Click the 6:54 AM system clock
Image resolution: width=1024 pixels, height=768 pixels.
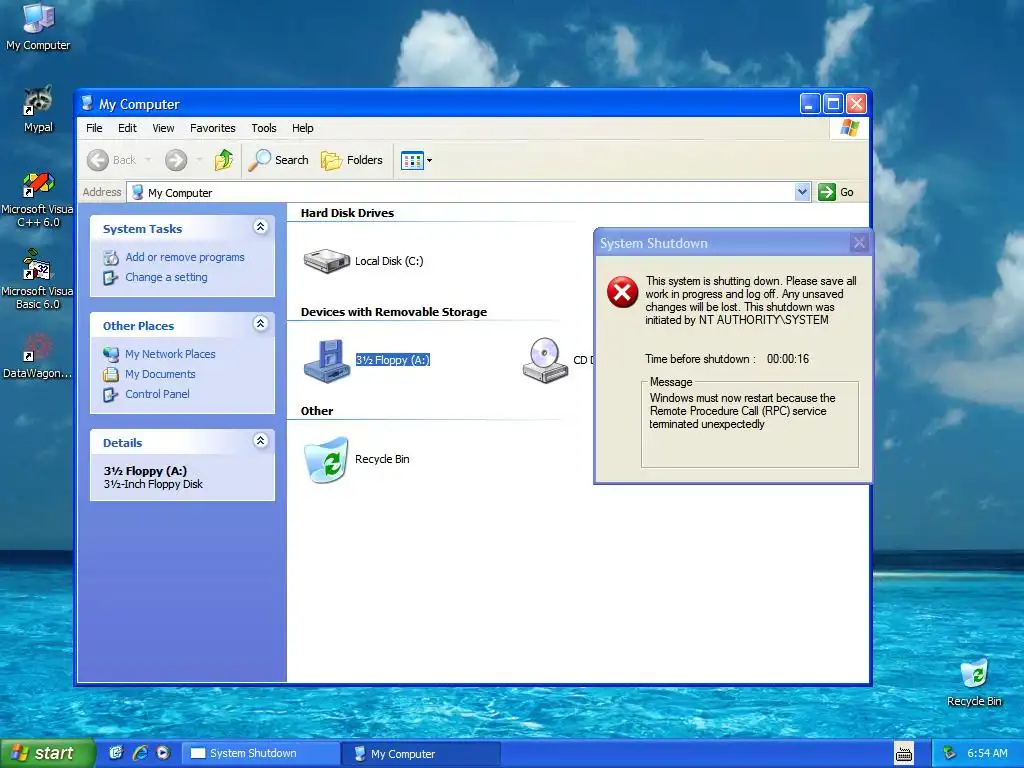(x=987, y=754)
